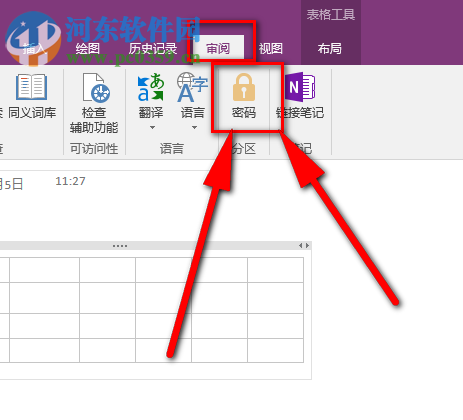Open the 绘图 ribbon tab
Image resolution: width=463 pixels, height=420 pixels.
(x=87, y=49)
